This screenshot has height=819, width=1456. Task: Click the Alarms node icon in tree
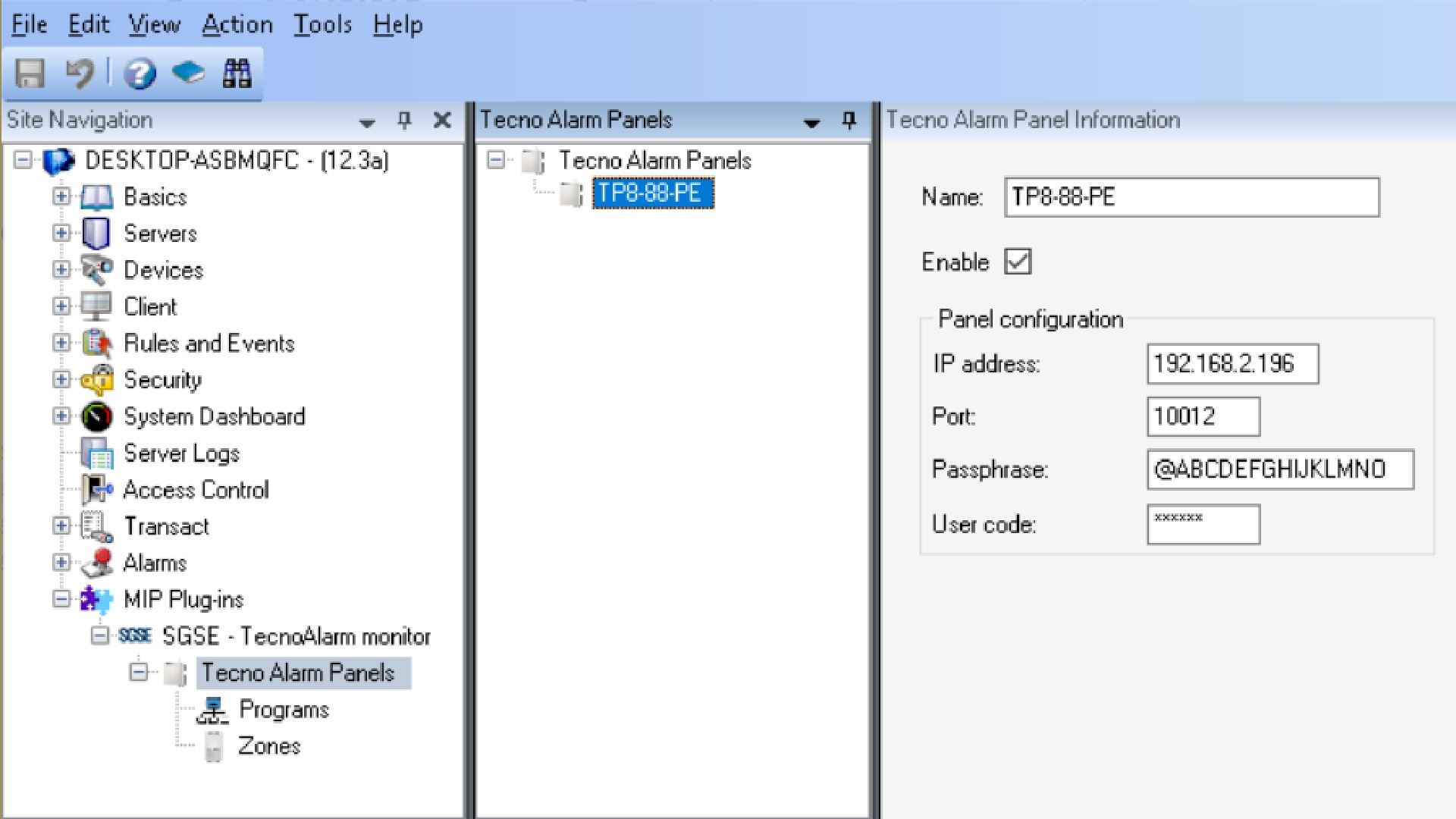[x=98, y=563]
